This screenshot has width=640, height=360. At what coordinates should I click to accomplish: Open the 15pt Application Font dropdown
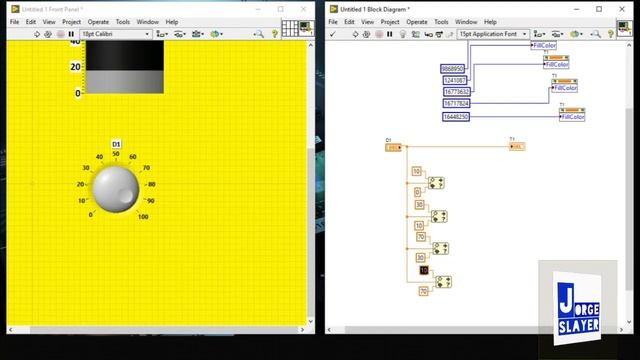tap(493, 34)
